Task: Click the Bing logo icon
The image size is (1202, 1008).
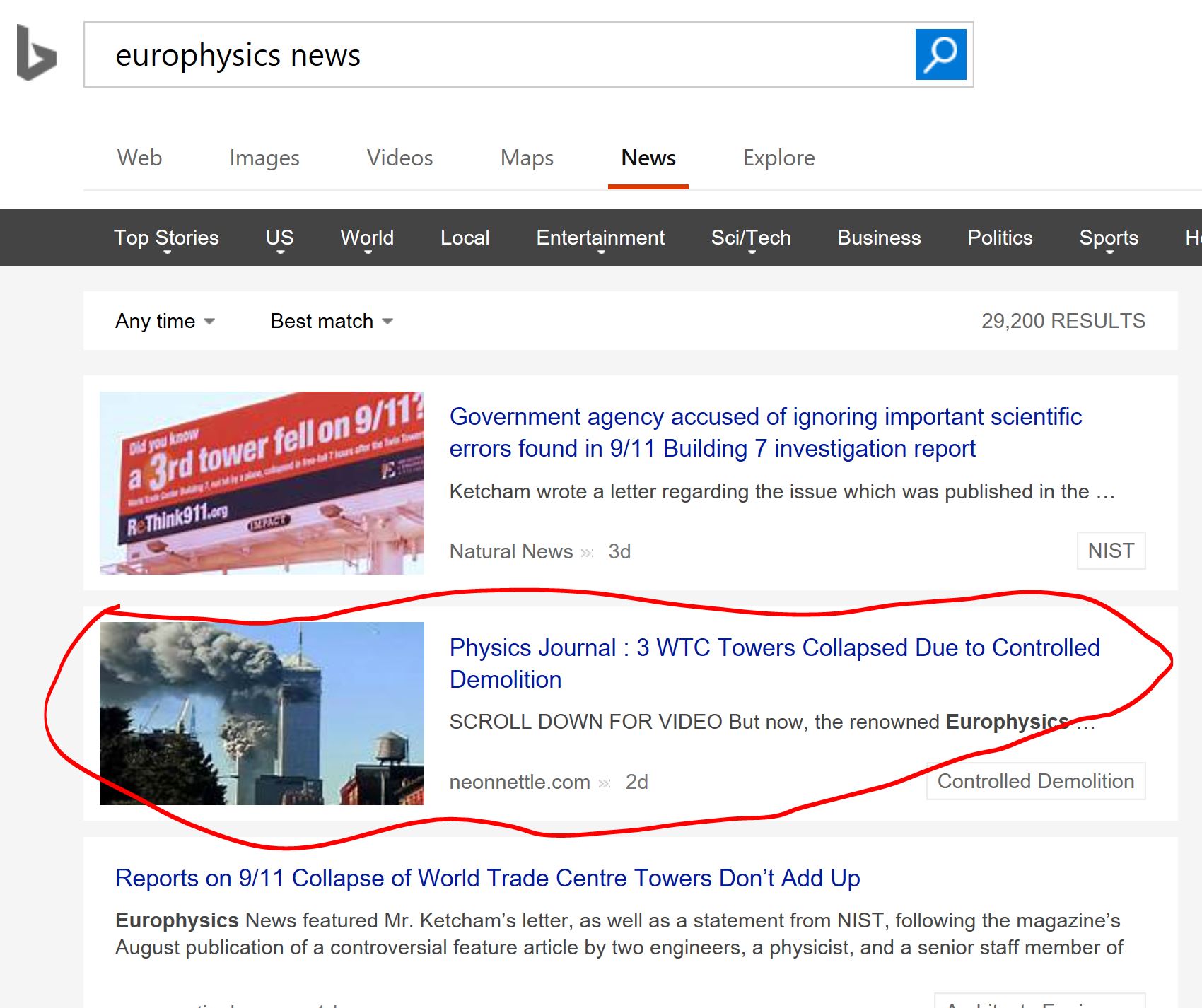Action: pos(36,54)
